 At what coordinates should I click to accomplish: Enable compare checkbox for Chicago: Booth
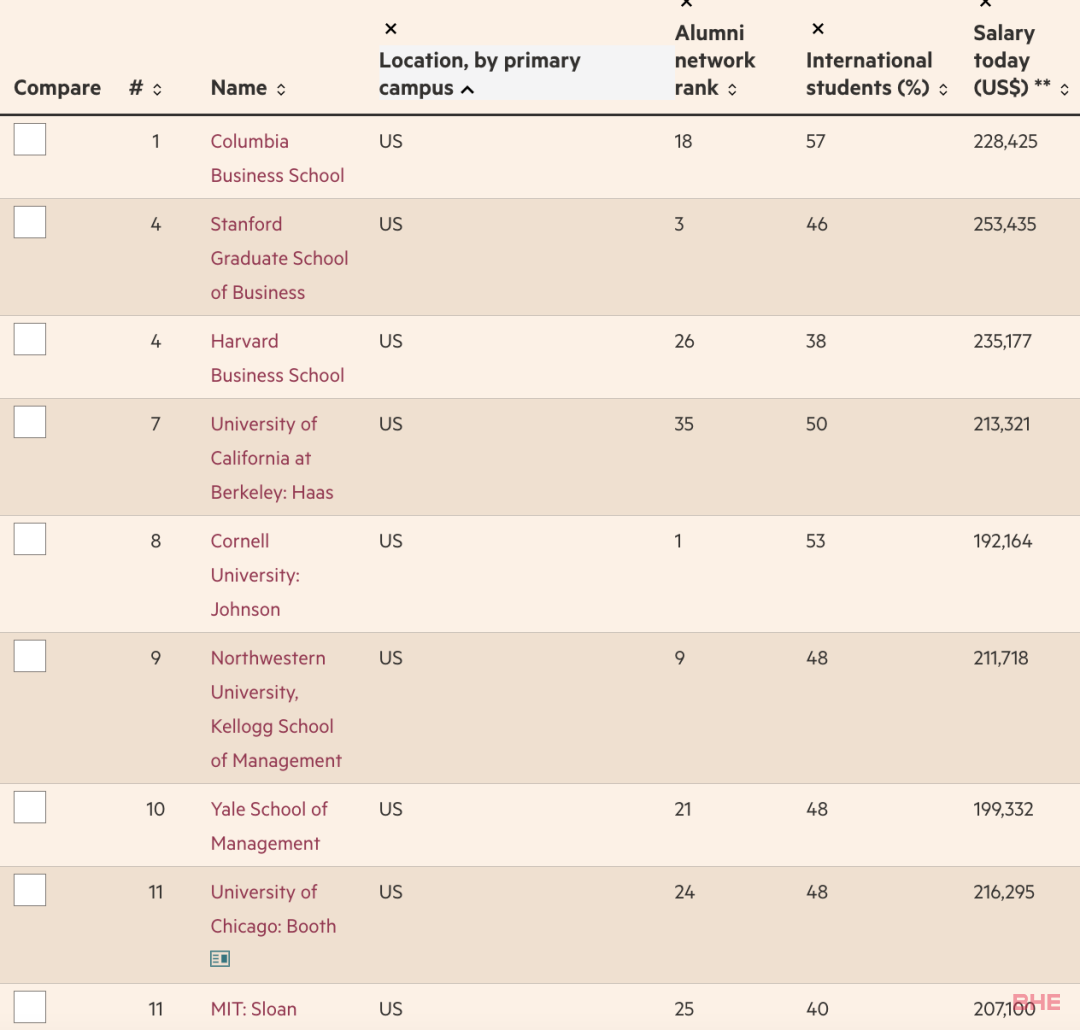pos(30,889)
